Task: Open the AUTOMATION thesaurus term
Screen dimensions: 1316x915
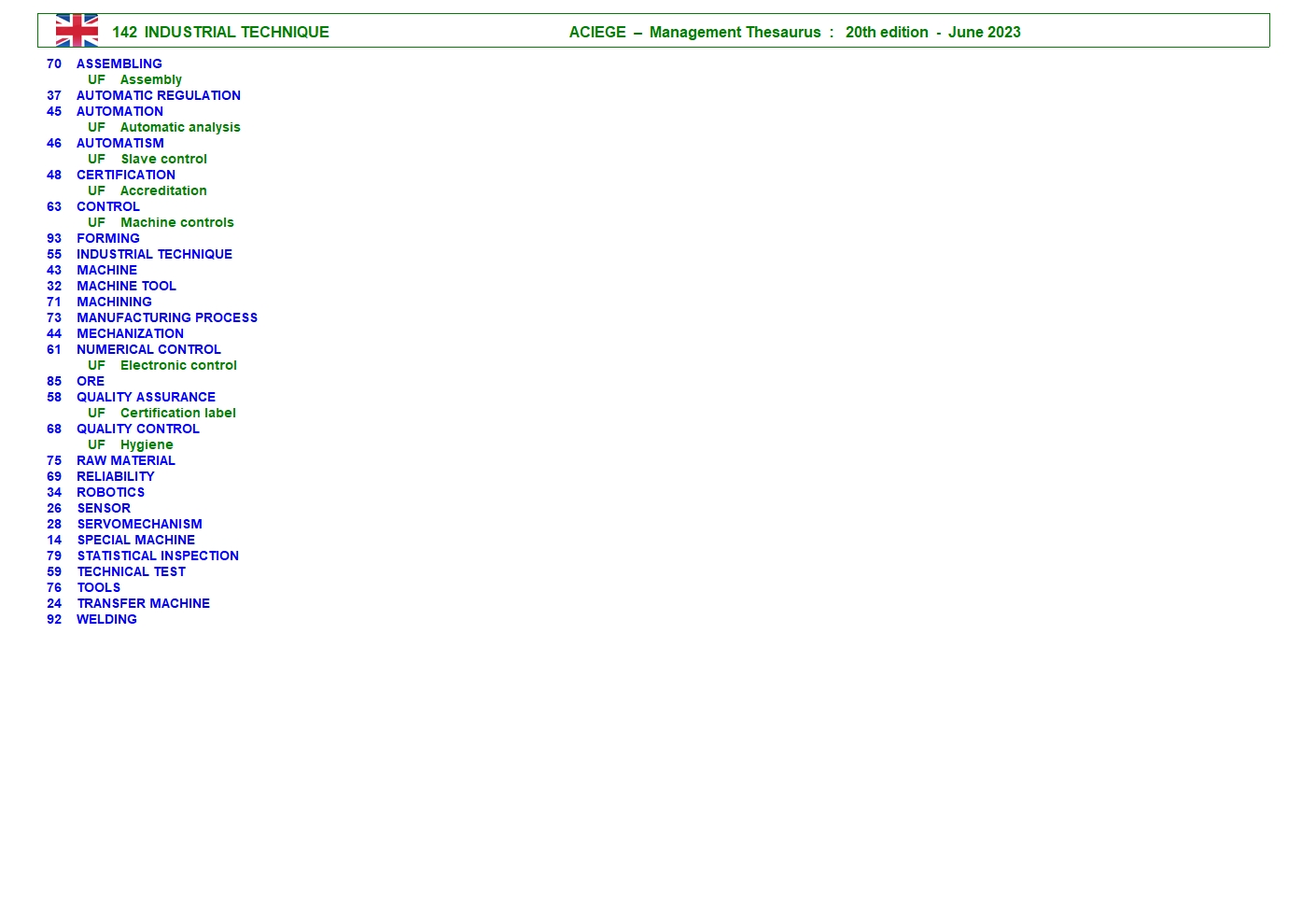Action: coord(119,111)
